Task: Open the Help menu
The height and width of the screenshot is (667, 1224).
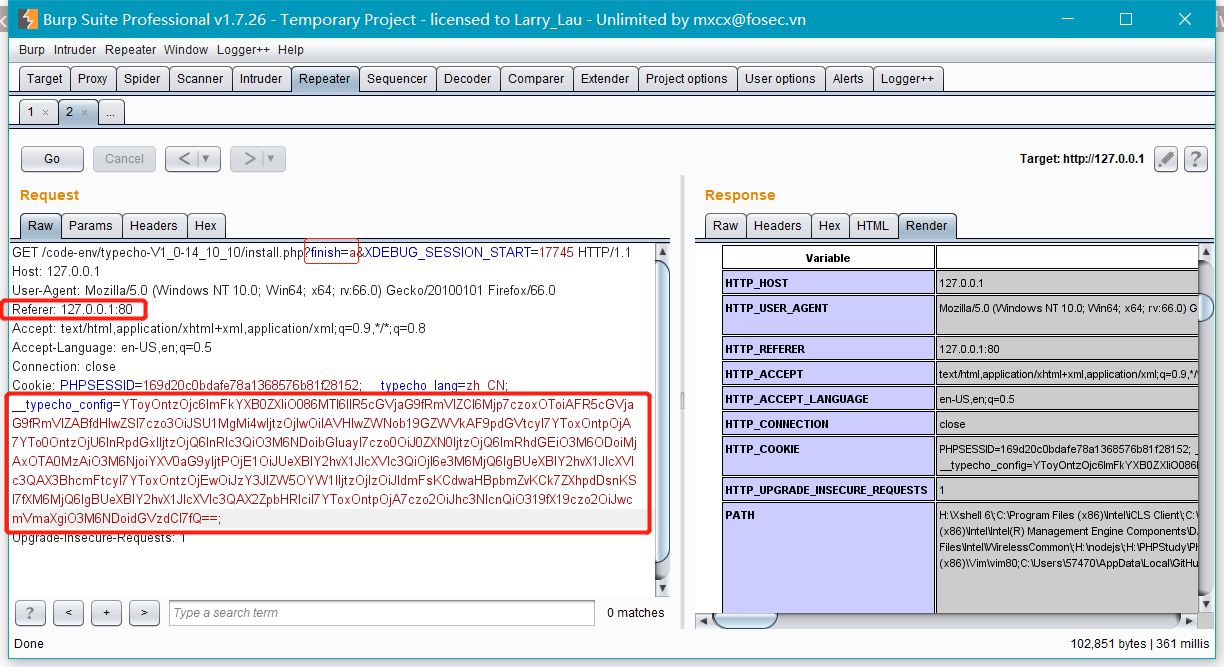Action: coord(291,49)
